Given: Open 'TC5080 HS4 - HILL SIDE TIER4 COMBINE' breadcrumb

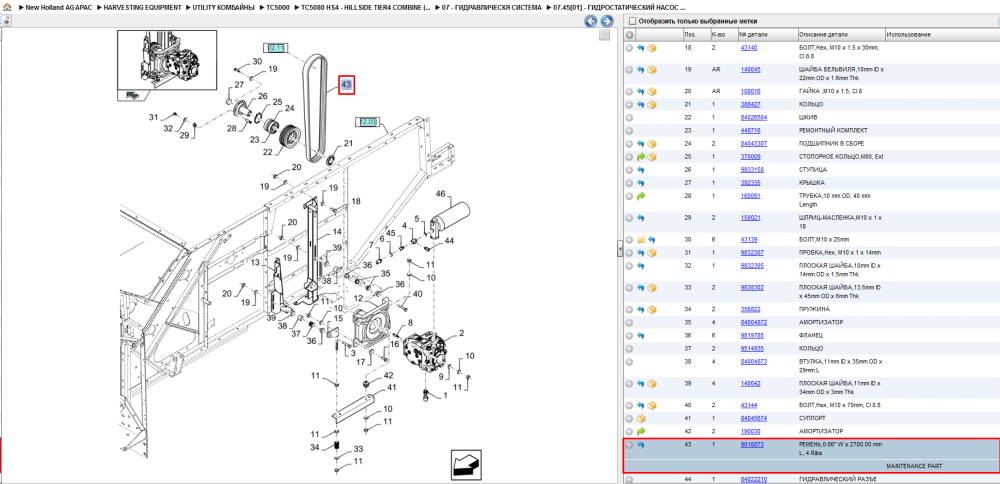Looking at the screenshot, I should pyautogui.click(x=367, y=7).
